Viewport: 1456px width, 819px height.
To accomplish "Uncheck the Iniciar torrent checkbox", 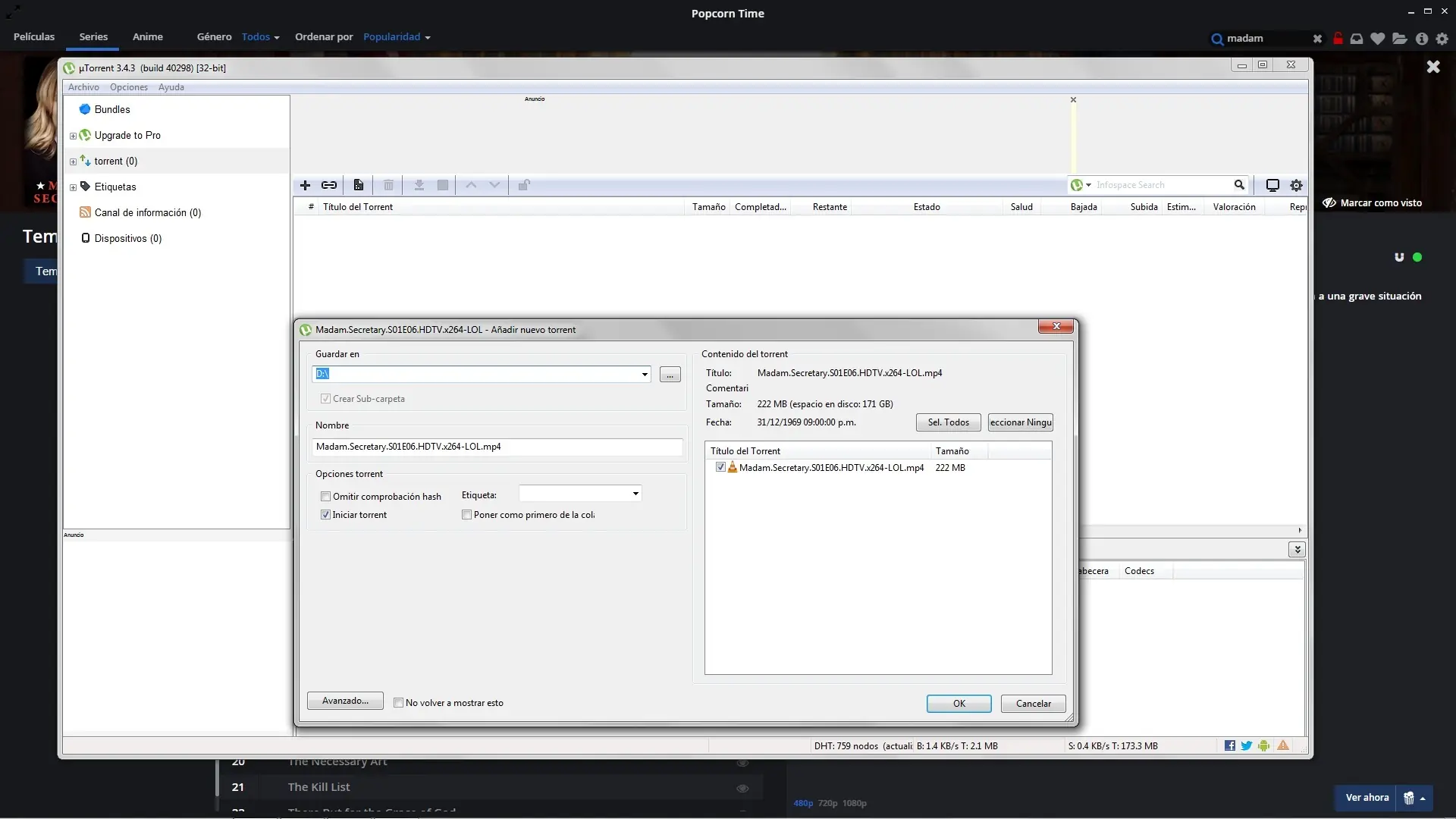I will pos(325,515).
